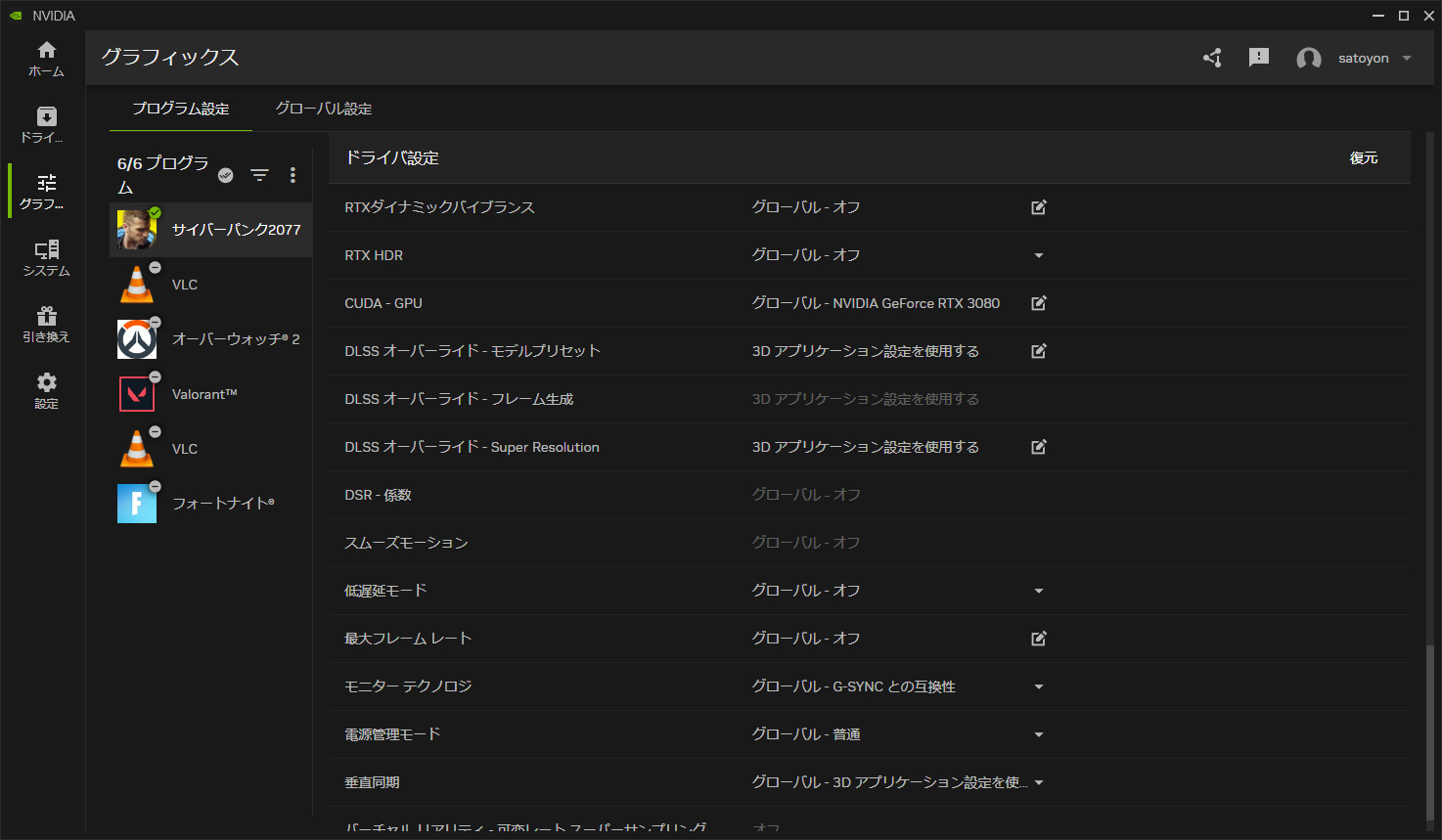Toggle the status badge on Valorant icon

[155, 377]
